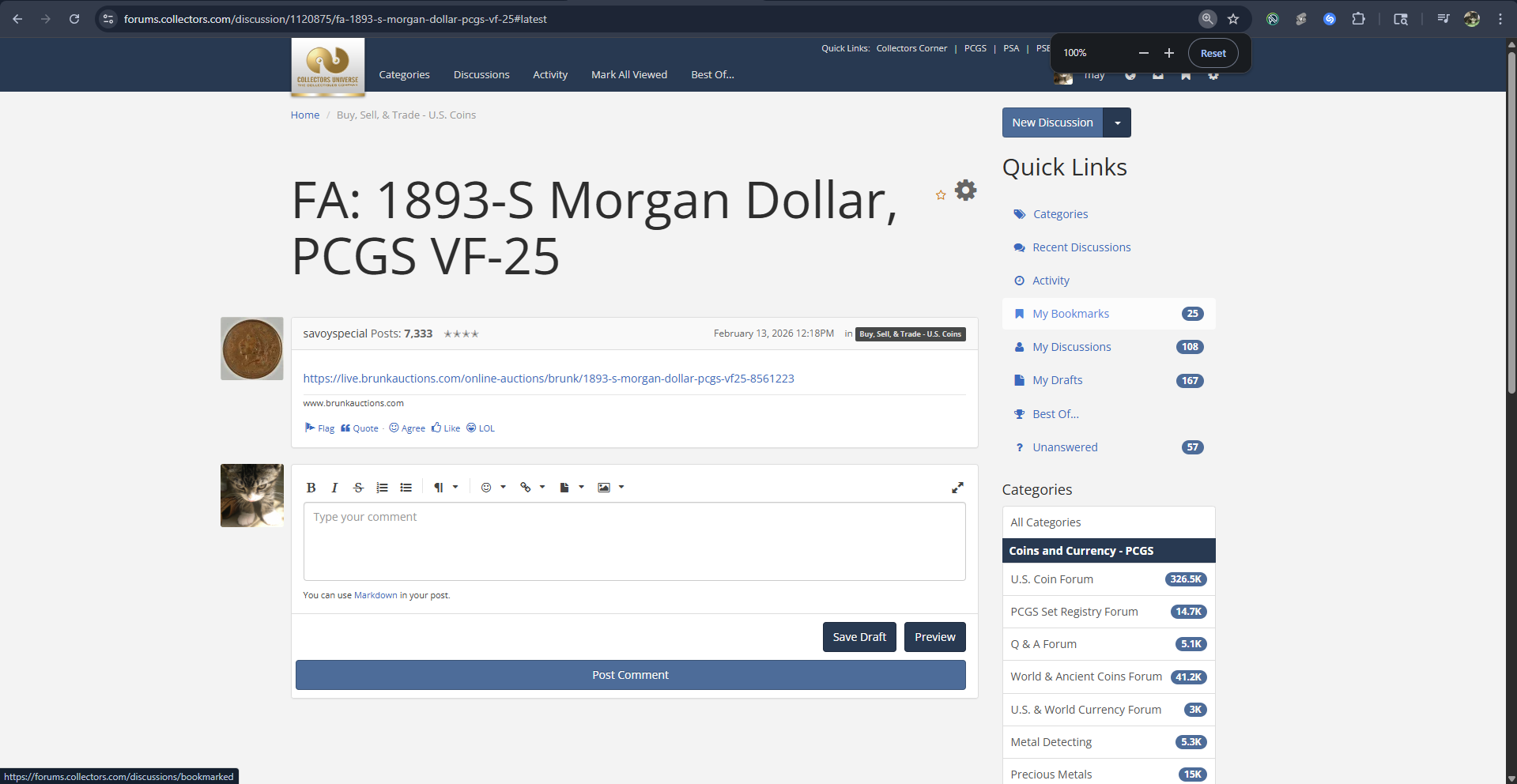The width and height of the screenshot is (1517, 784).
Task: Open the Extensions puzzle-piece icon
Action: [1358, 19]
